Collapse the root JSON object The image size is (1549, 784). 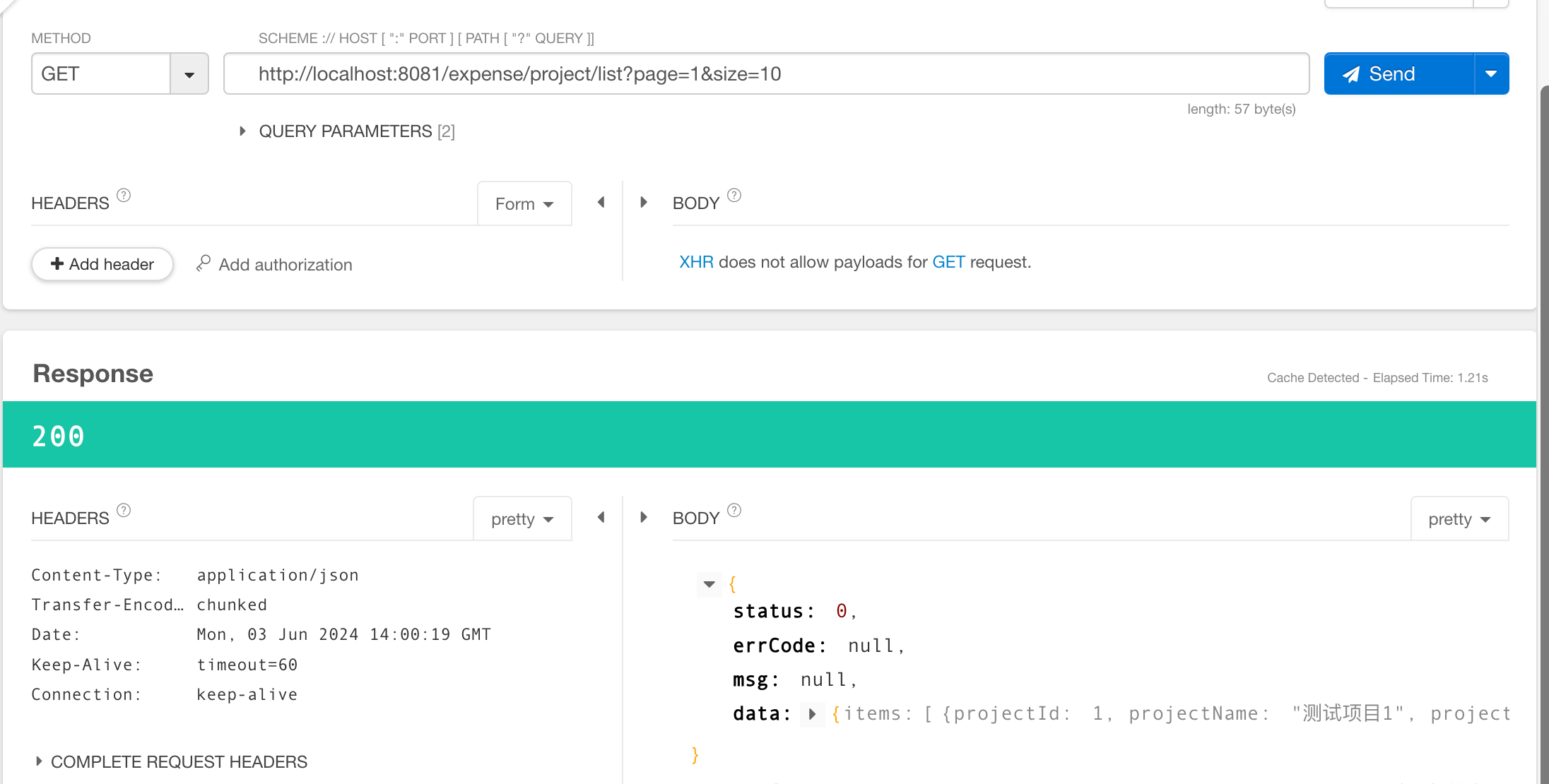tap(709, 584)
